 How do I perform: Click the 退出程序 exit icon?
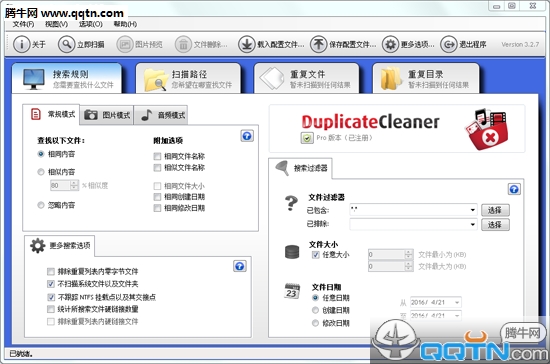[x=449, y=45]
